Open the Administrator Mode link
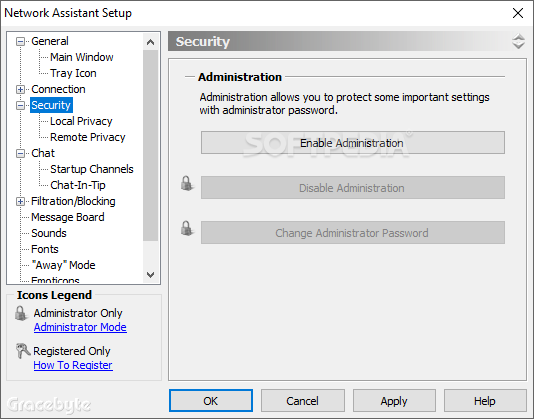This screenshot has height=419, width=534. [80, 327]
